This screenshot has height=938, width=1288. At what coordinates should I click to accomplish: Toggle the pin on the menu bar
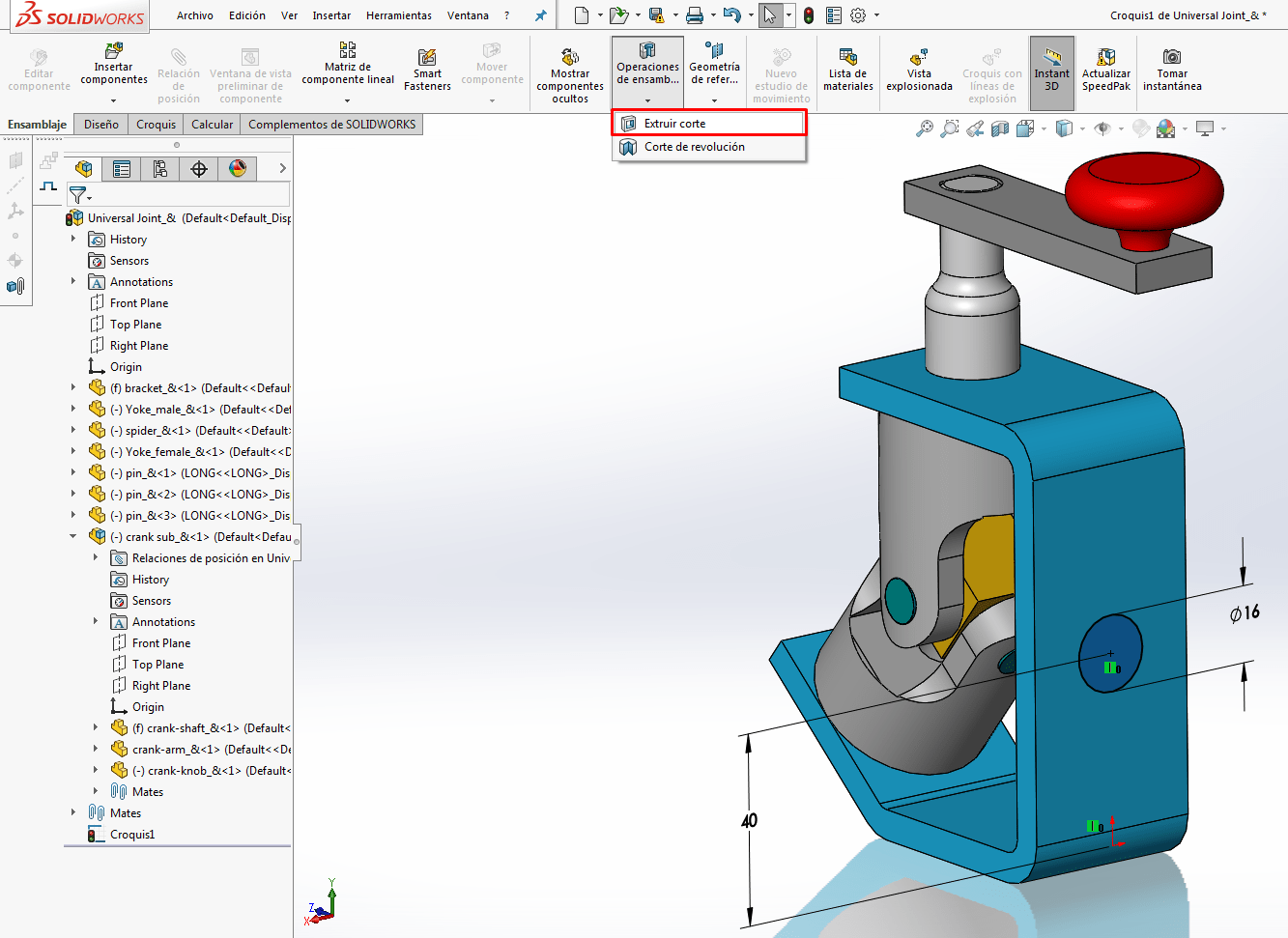click(x=541, y=15)
